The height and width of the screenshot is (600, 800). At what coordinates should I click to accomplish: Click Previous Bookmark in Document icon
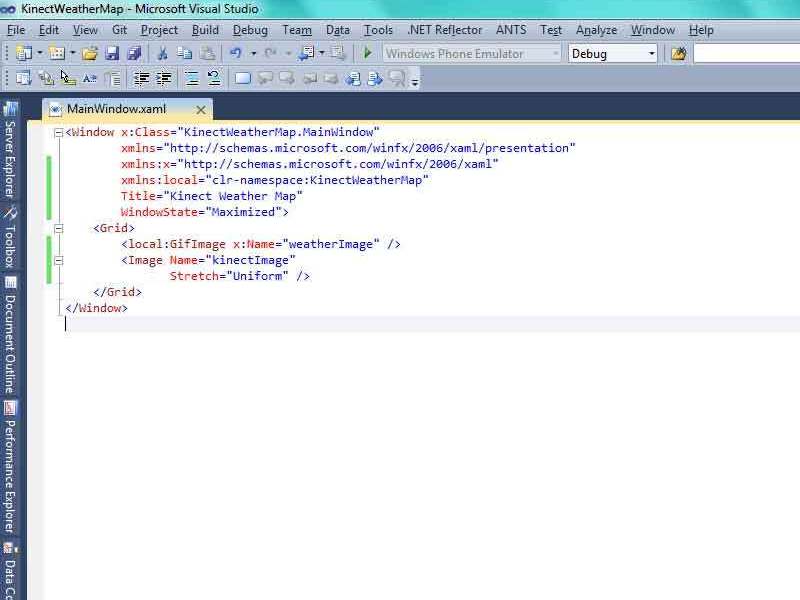[x=353, y=79]
